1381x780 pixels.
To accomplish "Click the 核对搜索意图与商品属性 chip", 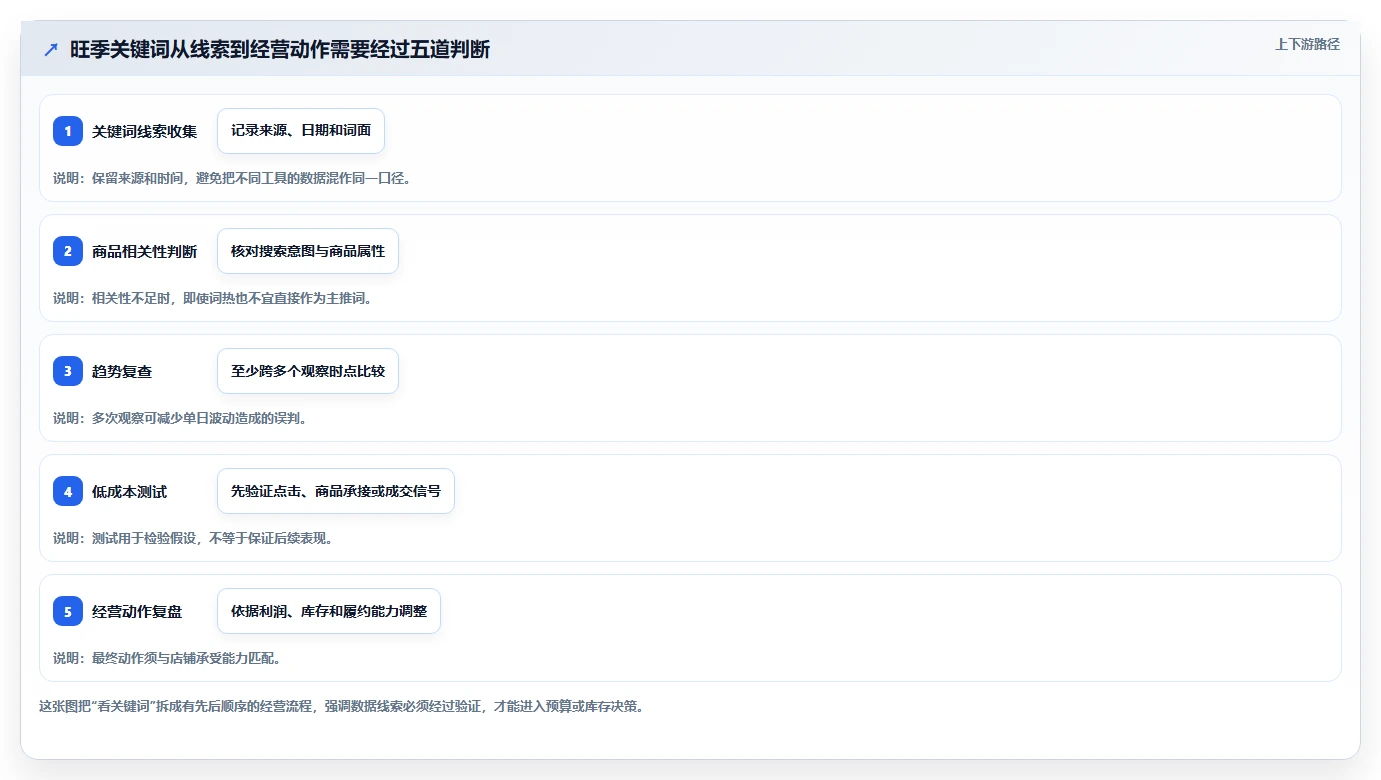I will pyautogui.click(x=308, y=251).
